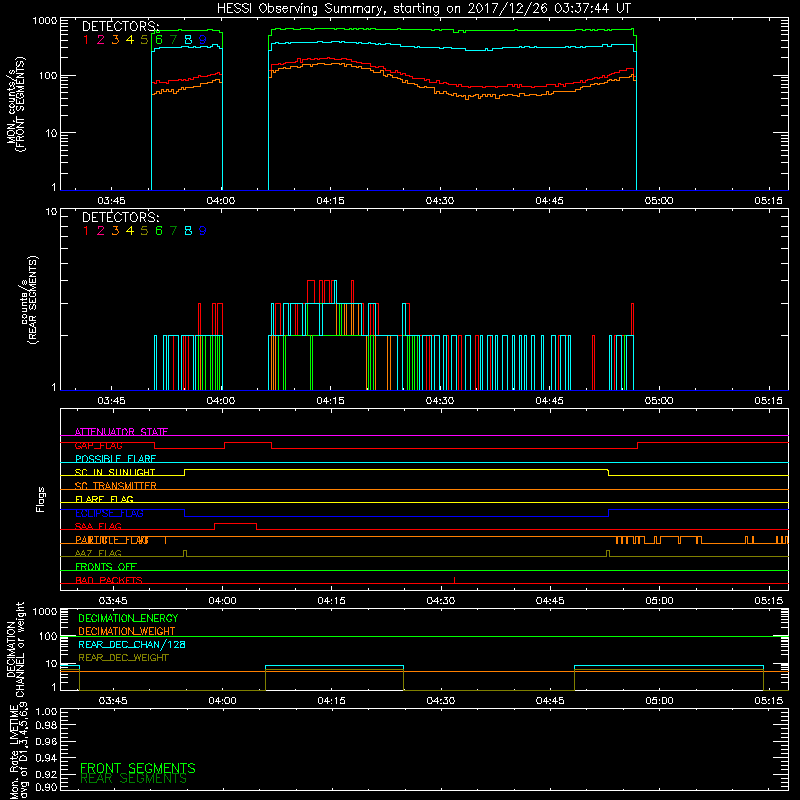800x800 pixels.
Task: Click the counts/s (REAR SEGMENTS) axis label
Action: point(29,301)
